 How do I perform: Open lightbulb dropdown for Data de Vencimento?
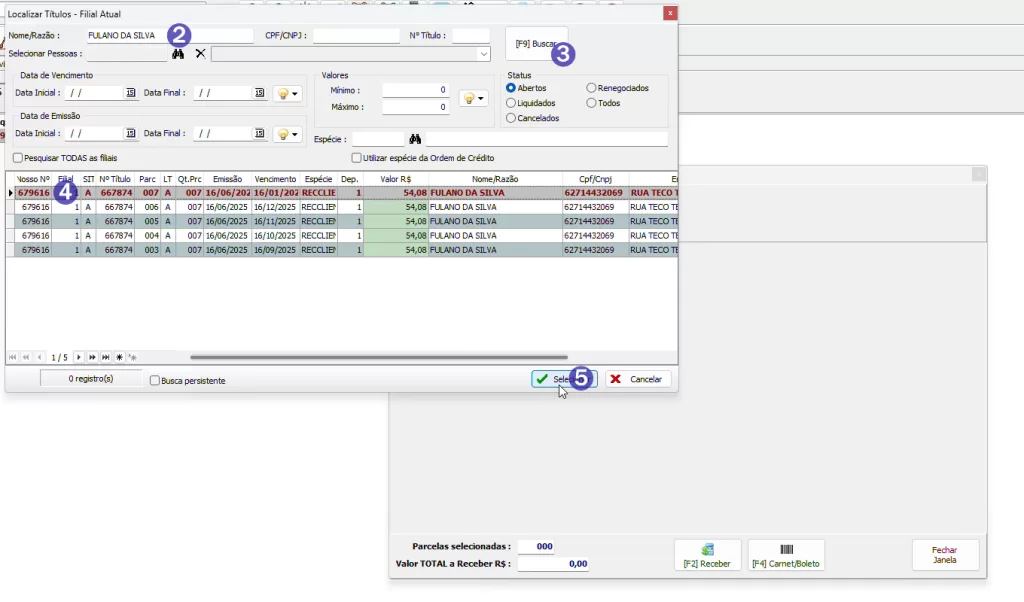[x=288, y=93]
